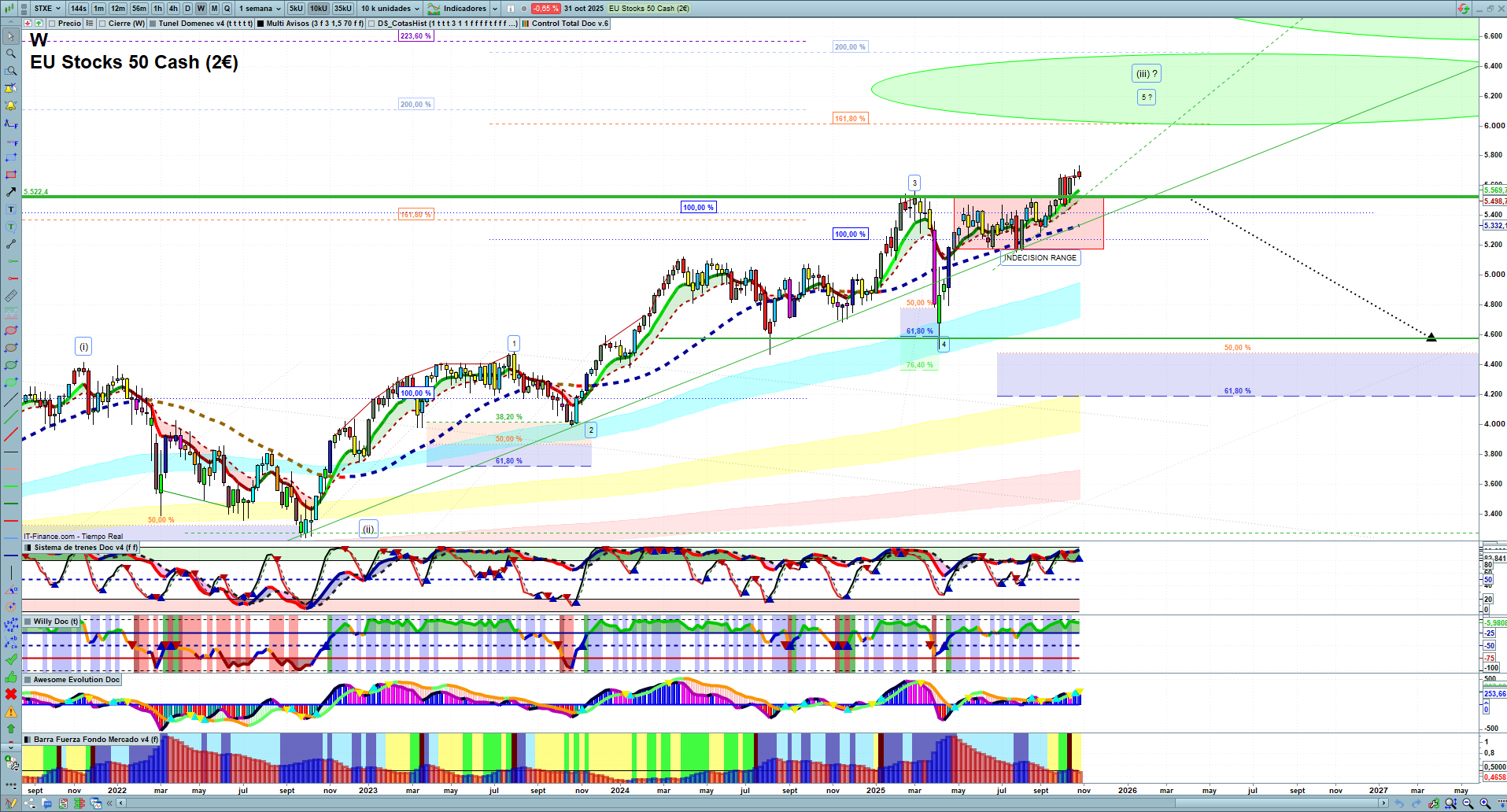The height and width of the screenshot is (812, 1507).
Task: Pick the arrow line drawing tool
Action: pyautogui.click(x=11, y=192)
